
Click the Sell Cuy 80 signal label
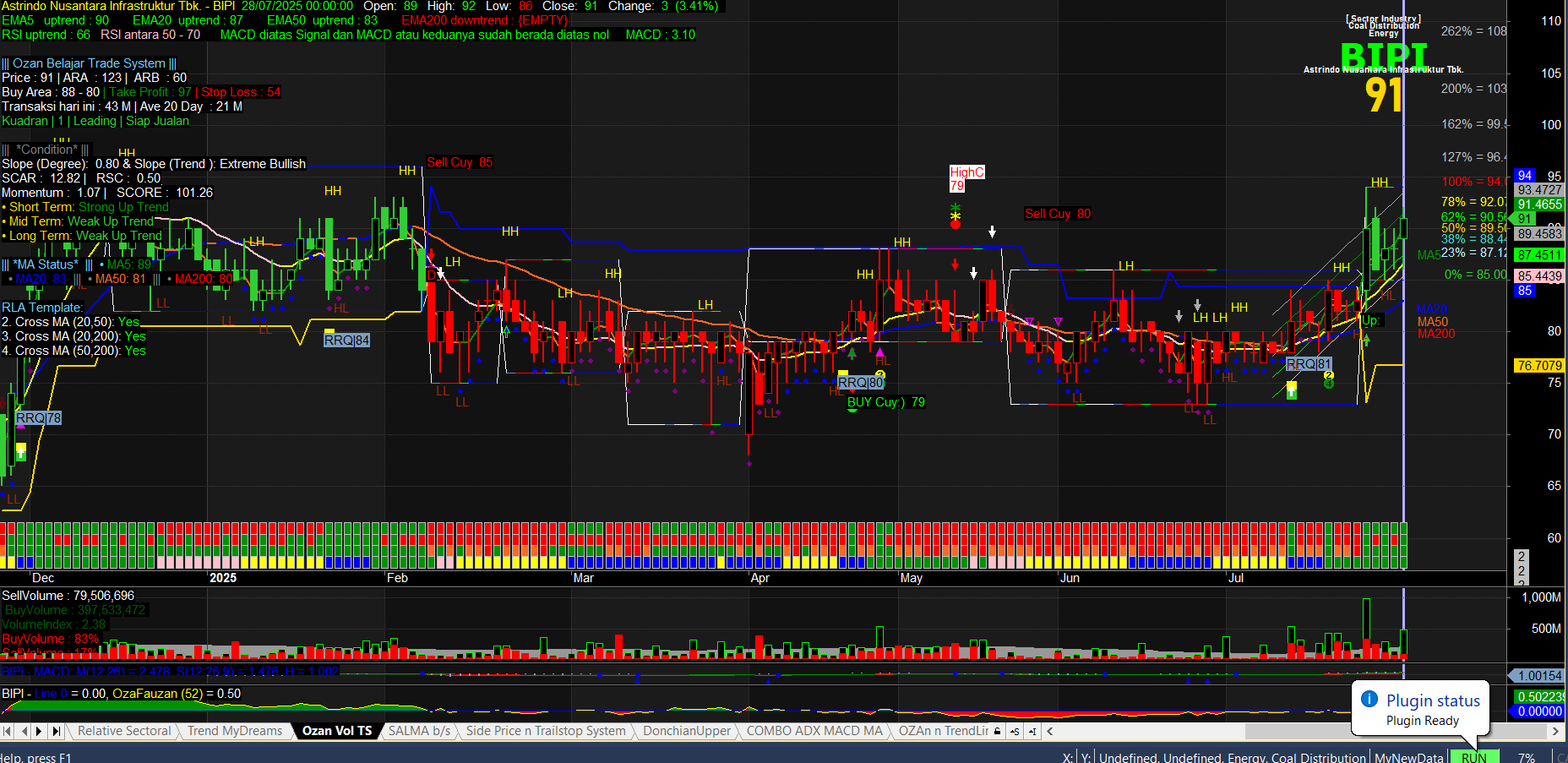(1058, 214)
